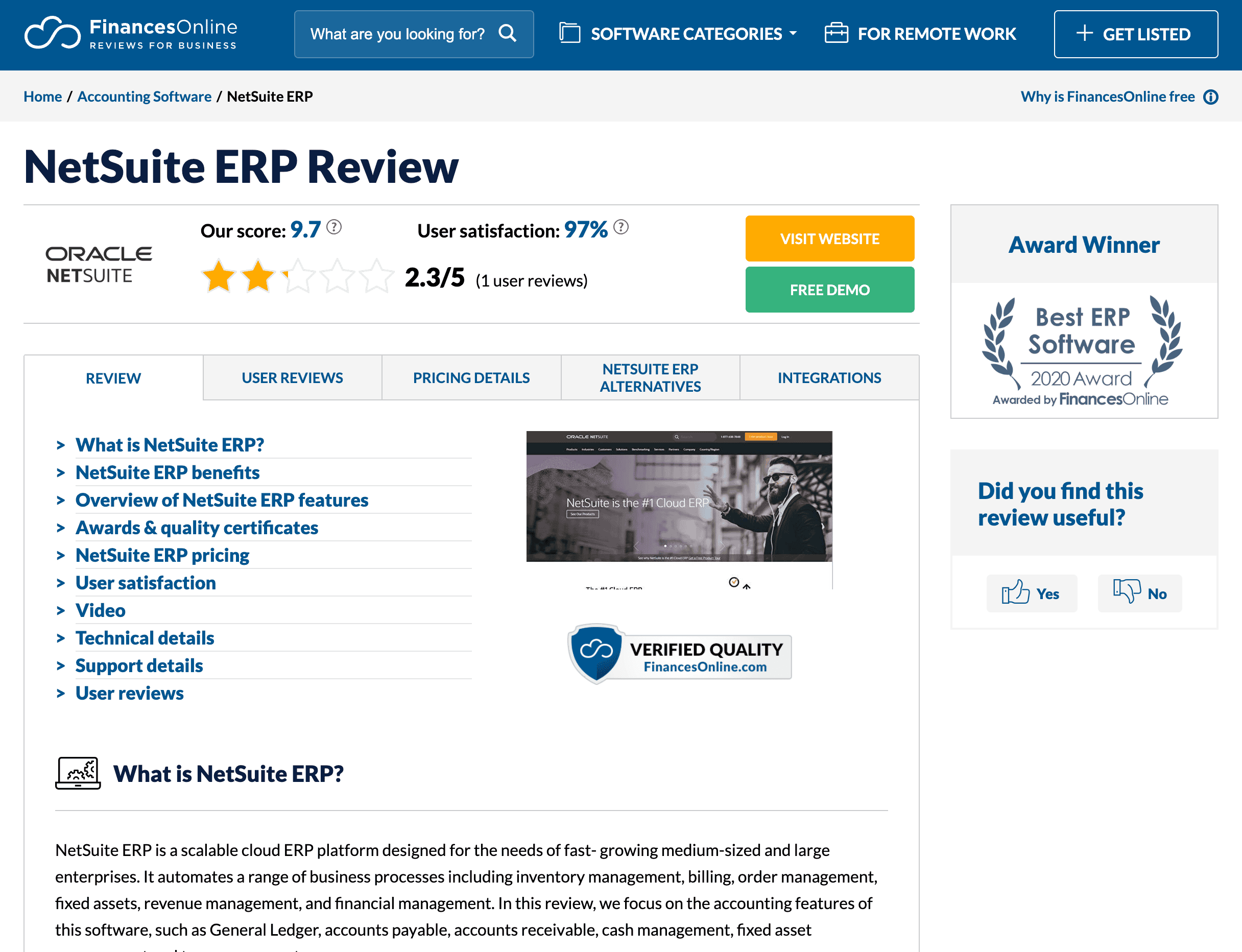
Task: Open the Integrations tab
Action: [829, 378]
